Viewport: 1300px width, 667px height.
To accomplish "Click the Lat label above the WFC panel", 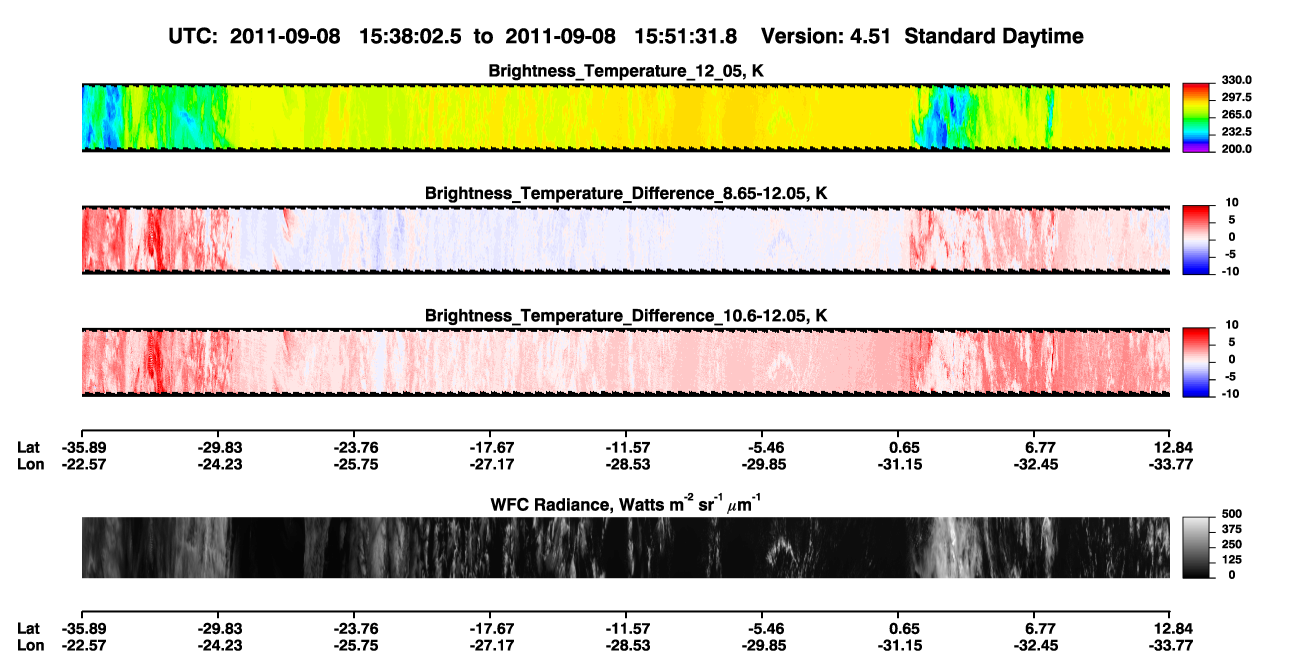I will pos(27,447).
